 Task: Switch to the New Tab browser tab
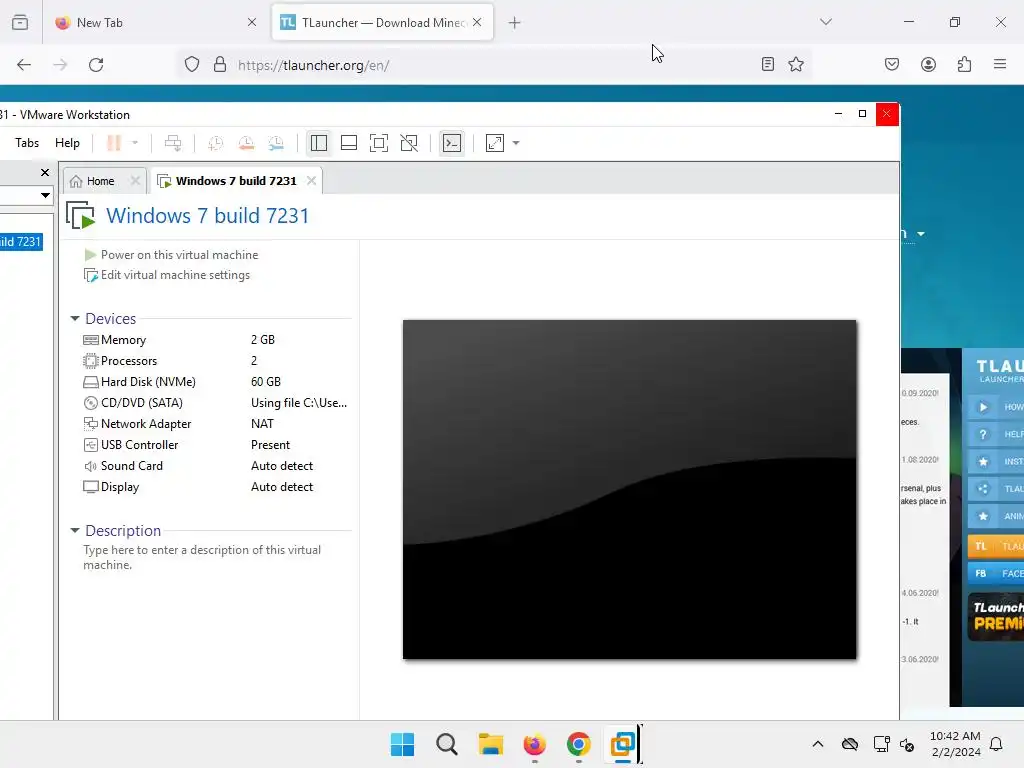pos(155,22)
